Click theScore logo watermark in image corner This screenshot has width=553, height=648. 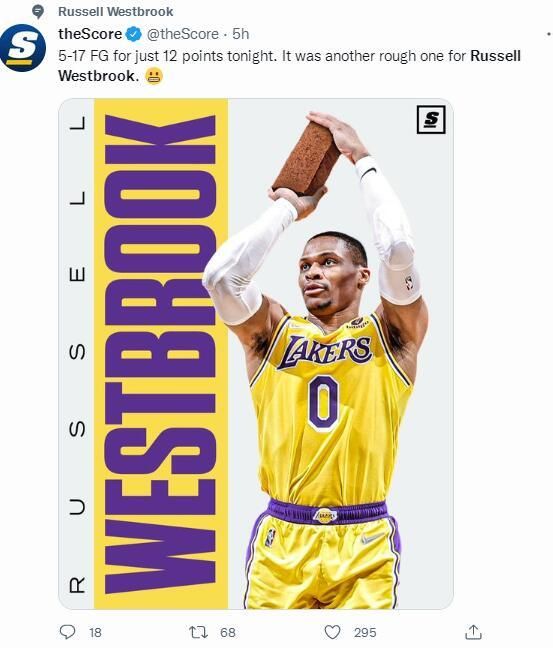point(431,120)
